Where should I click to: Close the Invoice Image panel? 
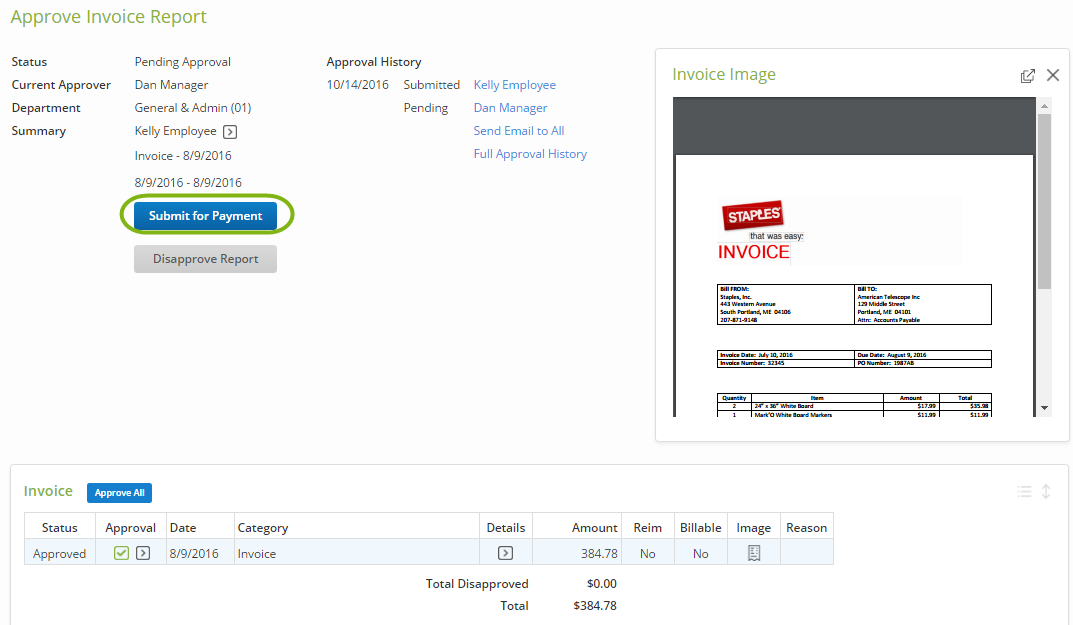coord(1053,75)
